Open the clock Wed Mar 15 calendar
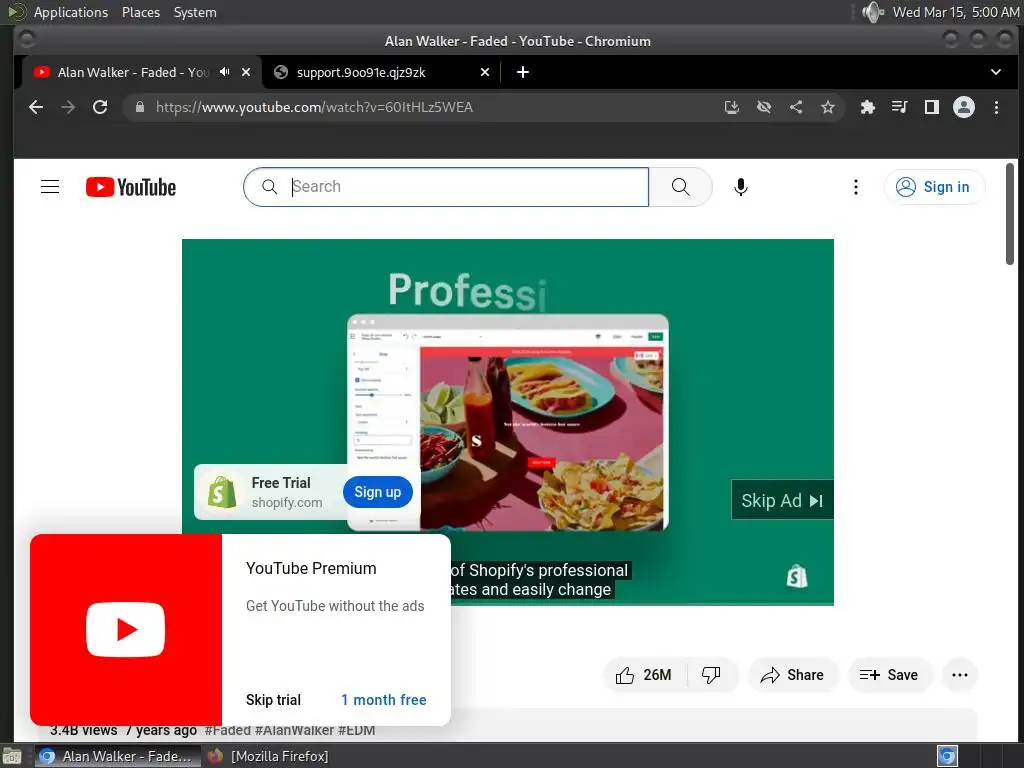The image size is (1024, 768). coord(955,12)
